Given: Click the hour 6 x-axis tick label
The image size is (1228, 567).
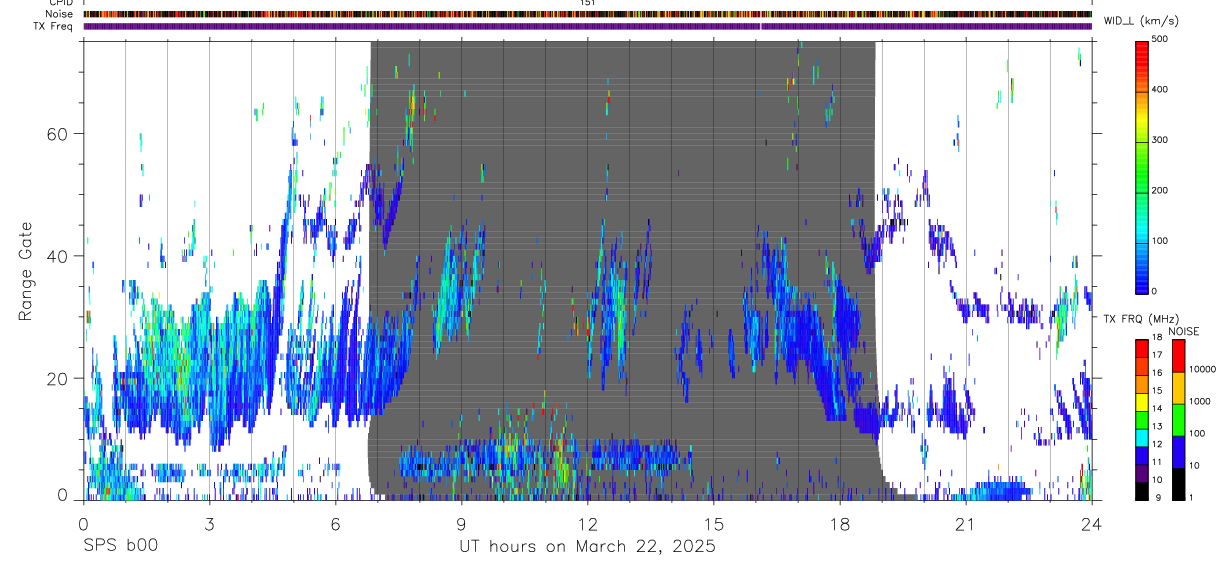Looking at the screenshot, I should (335, 523).
